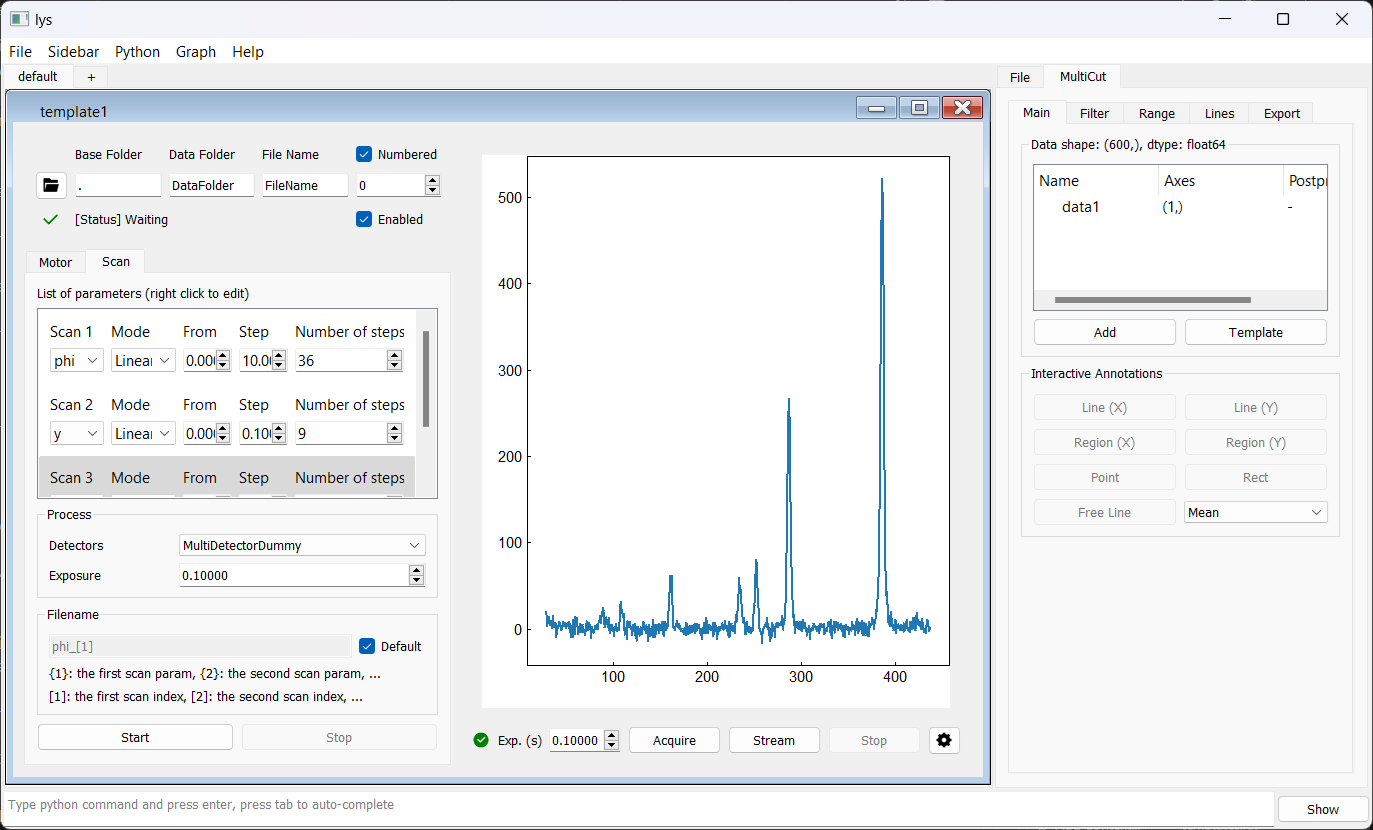Minimize the template1 subwindow

point(876,108)
